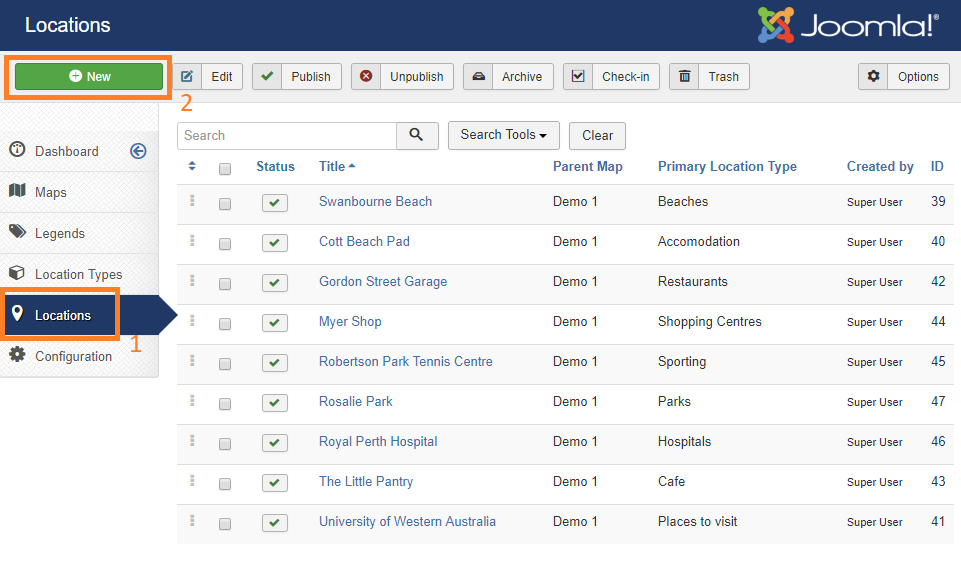The image size is (961, 565).
Task: Click the drag handle of Rosalie Park row
Action: point(192,401)
